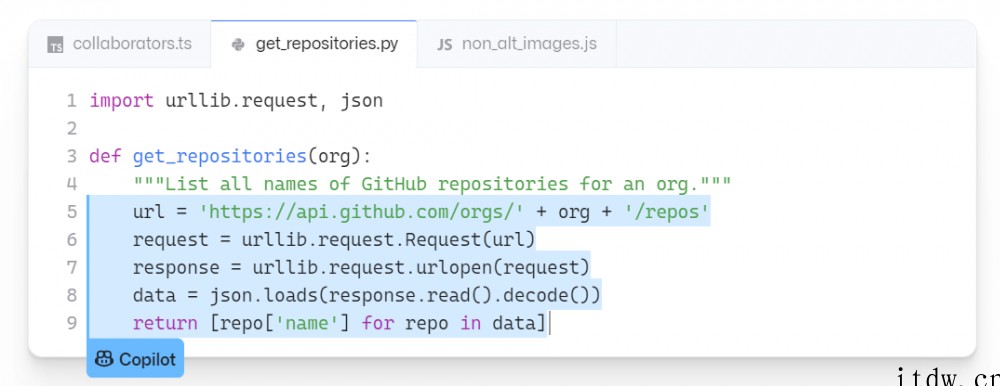
Task: Click the 'data' variable on line 8
Action: (x=154, y=296)
